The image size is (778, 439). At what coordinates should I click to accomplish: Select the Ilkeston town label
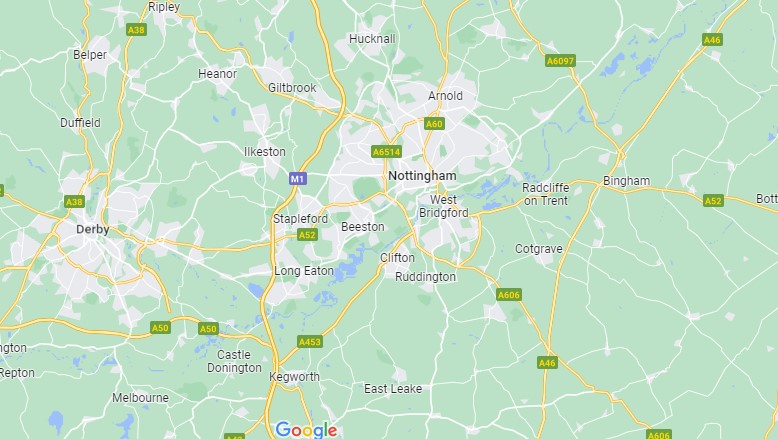tap(264, 152)
